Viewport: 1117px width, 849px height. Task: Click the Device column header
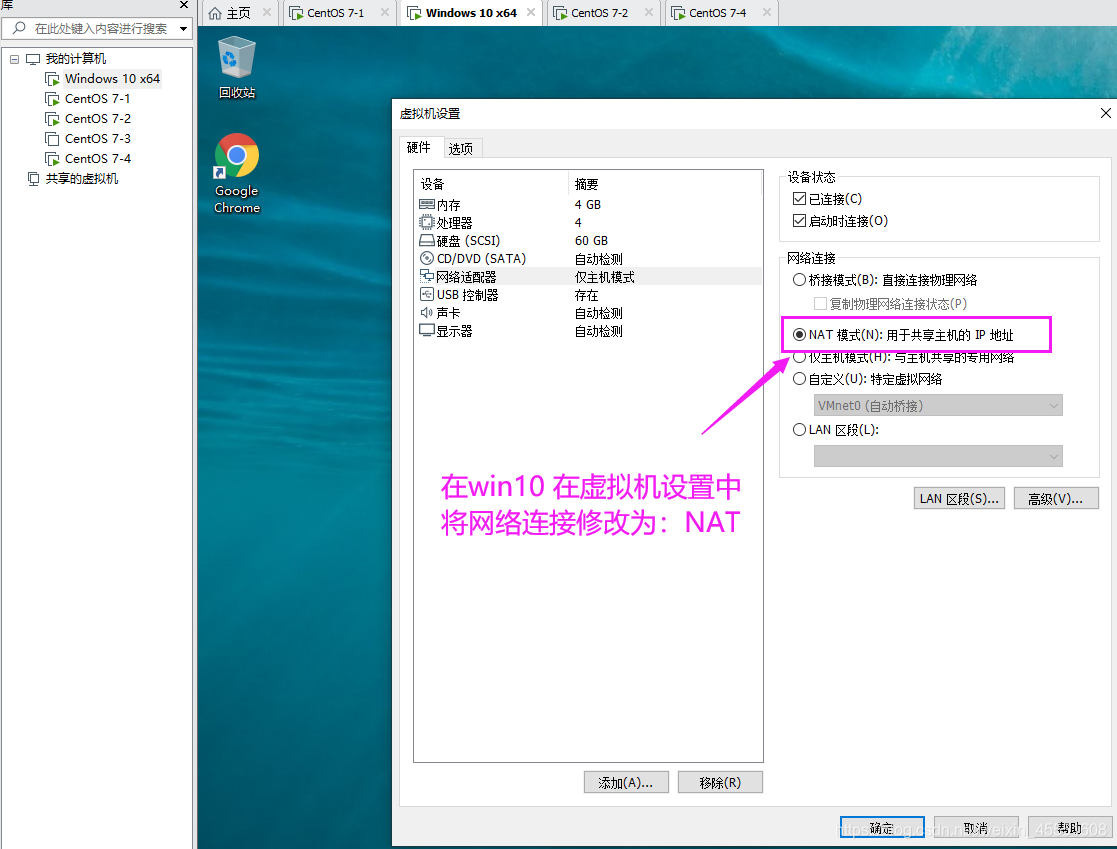[492, 184]
